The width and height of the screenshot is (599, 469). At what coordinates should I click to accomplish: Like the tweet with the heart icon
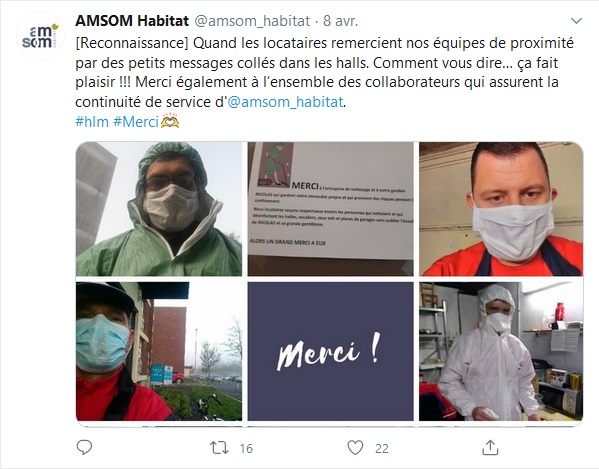[x=355, y=448]
